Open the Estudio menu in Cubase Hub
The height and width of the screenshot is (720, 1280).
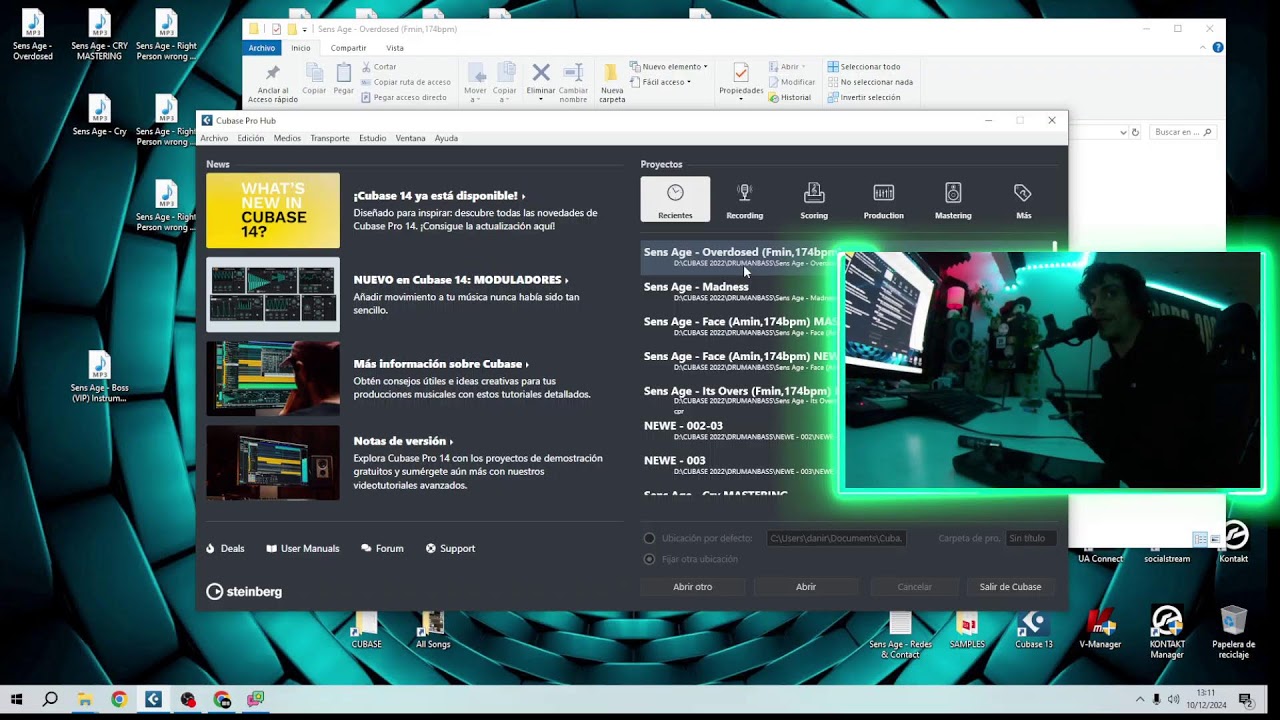click(372, 138)
